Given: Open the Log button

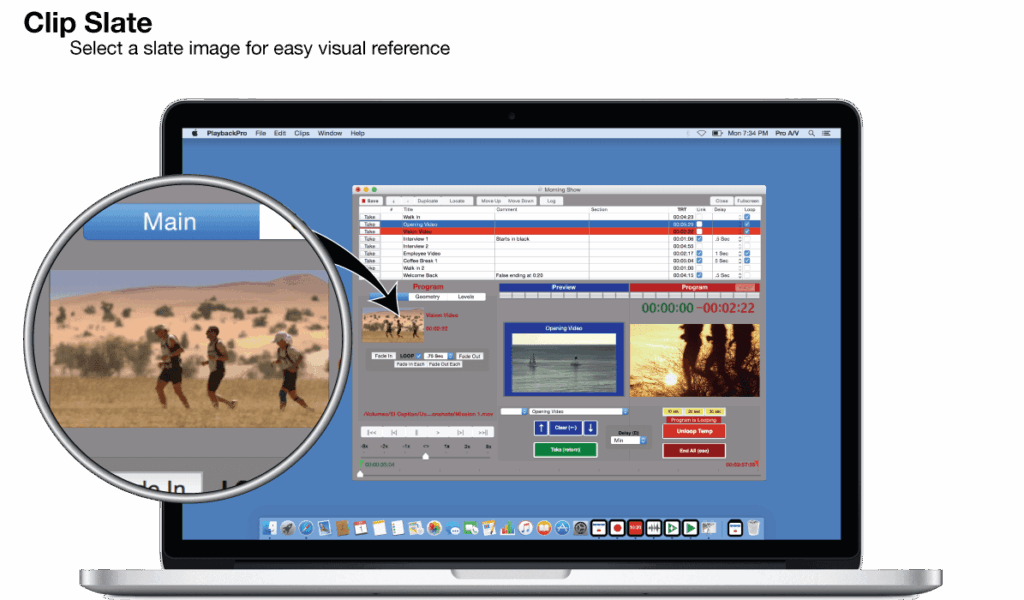Looking at the screenshot, I should click(551, 201).
